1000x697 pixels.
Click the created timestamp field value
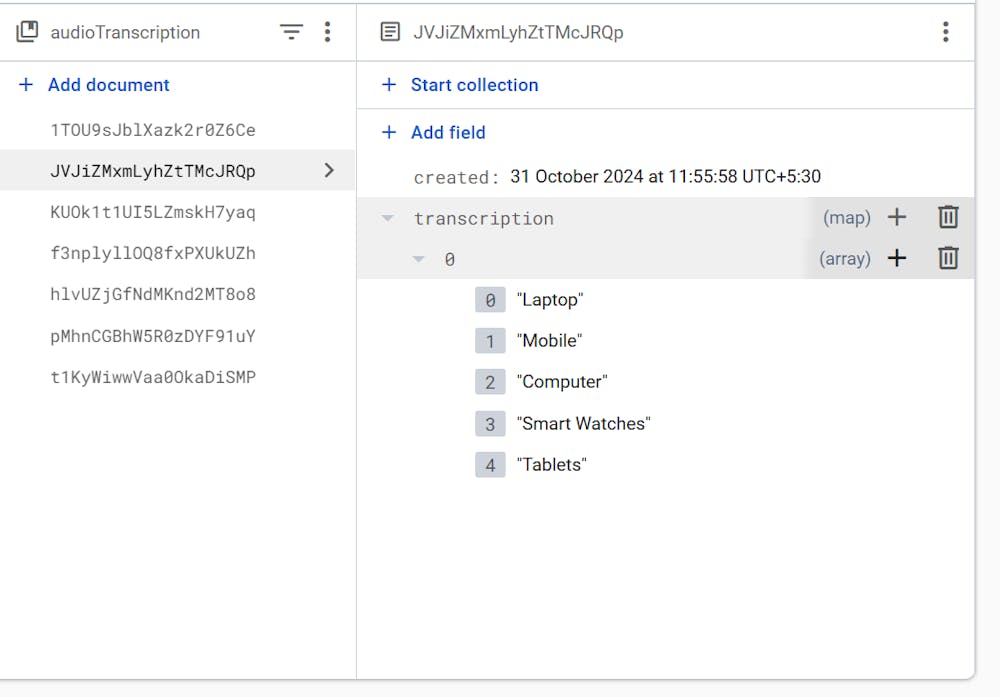point(665,176)
